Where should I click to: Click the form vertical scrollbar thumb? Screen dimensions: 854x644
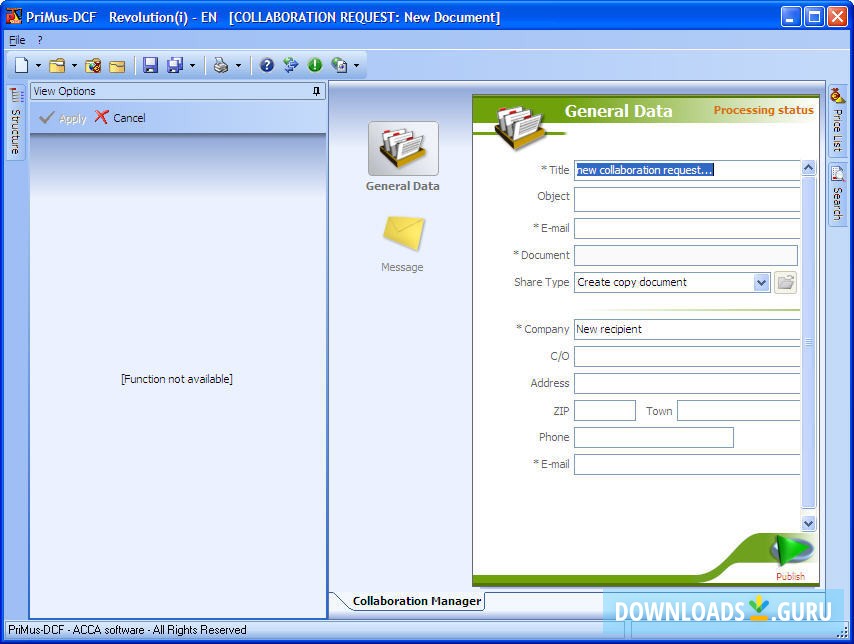[x=808, y=342]
